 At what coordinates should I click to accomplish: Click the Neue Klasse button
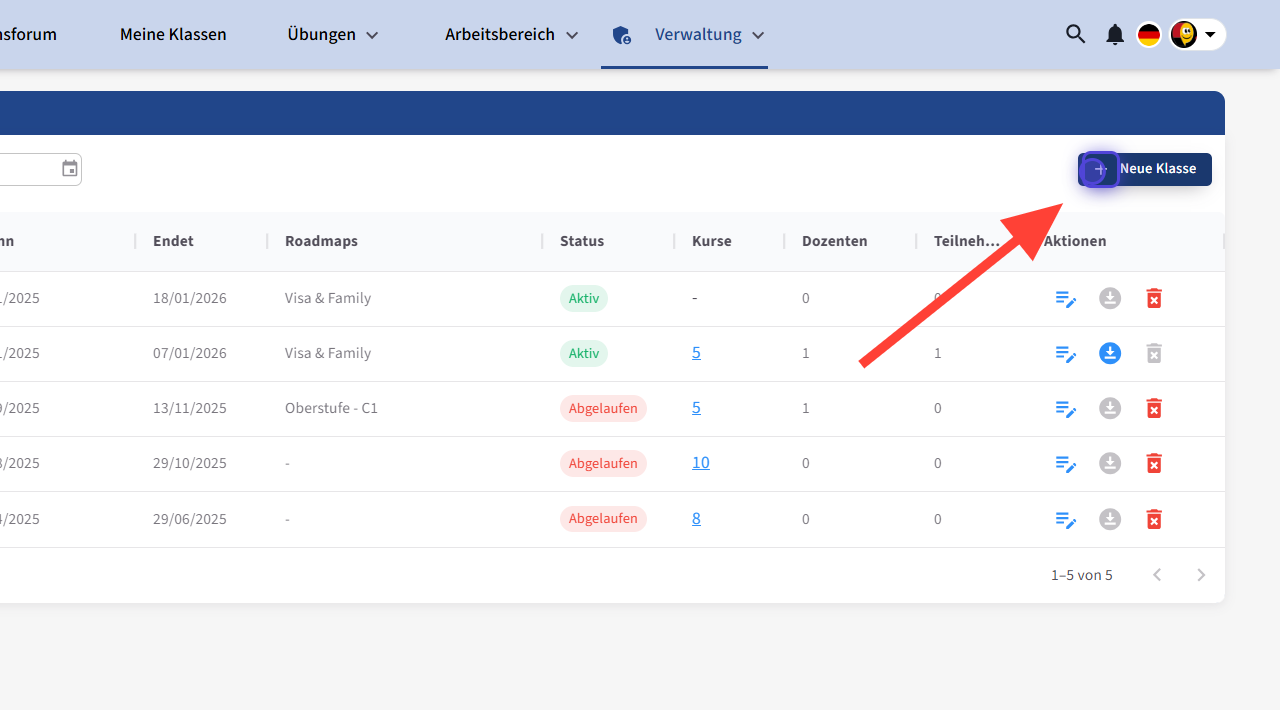tap(1145, 169)
